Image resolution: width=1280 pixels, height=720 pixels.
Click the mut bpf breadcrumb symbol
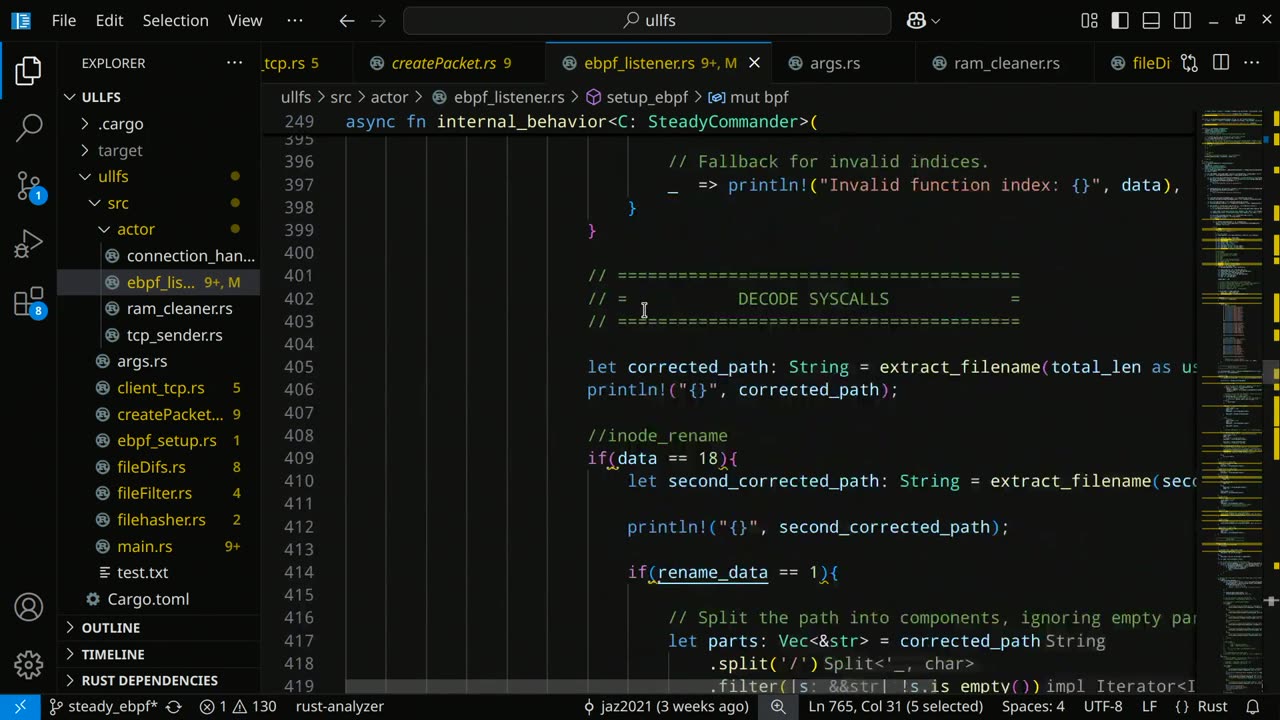click(x=748, y=97)
